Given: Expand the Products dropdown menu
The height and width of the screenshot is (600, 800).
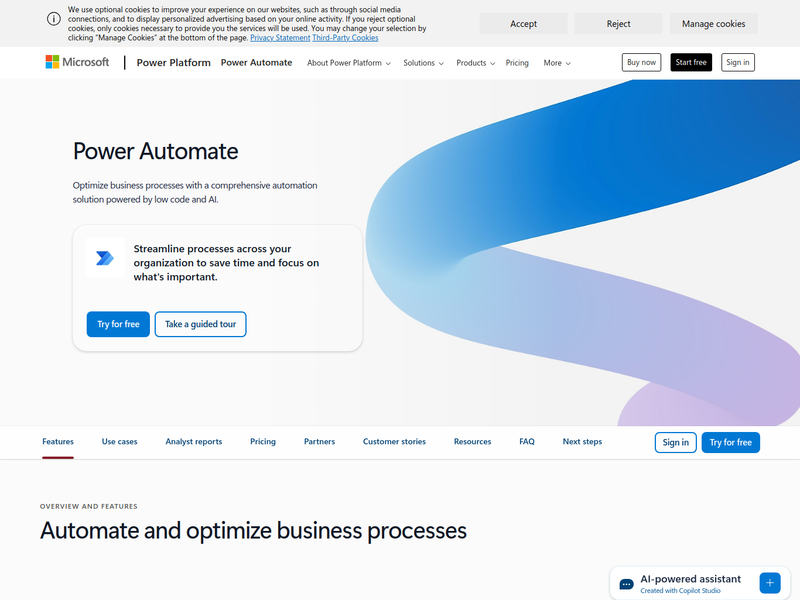Looking at the screenshot, I should (476, 63).
